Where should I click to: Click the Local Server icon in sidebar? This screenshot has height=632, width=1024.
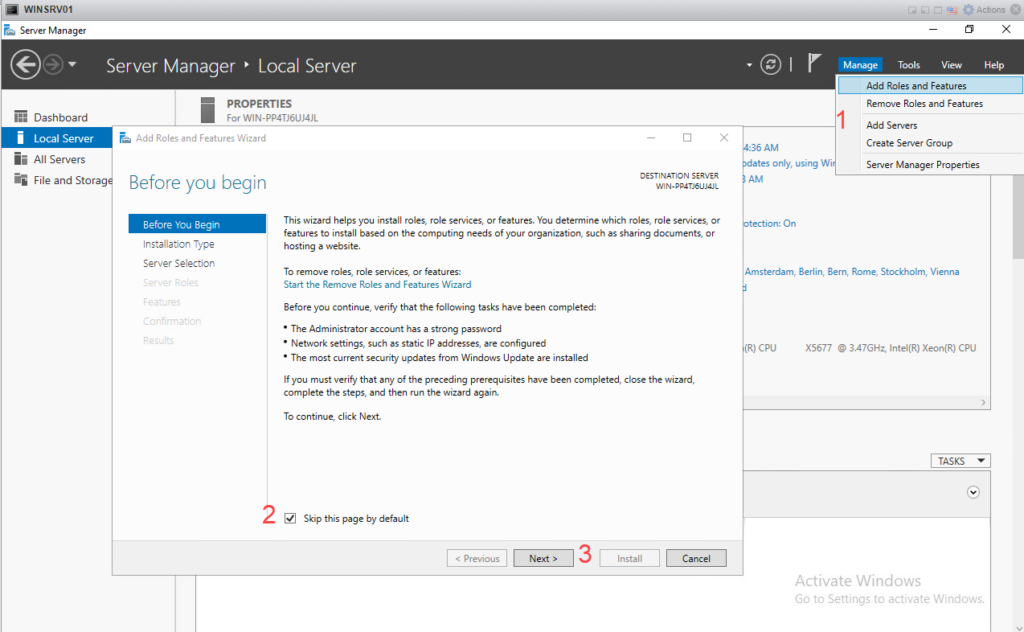[21, 138]
